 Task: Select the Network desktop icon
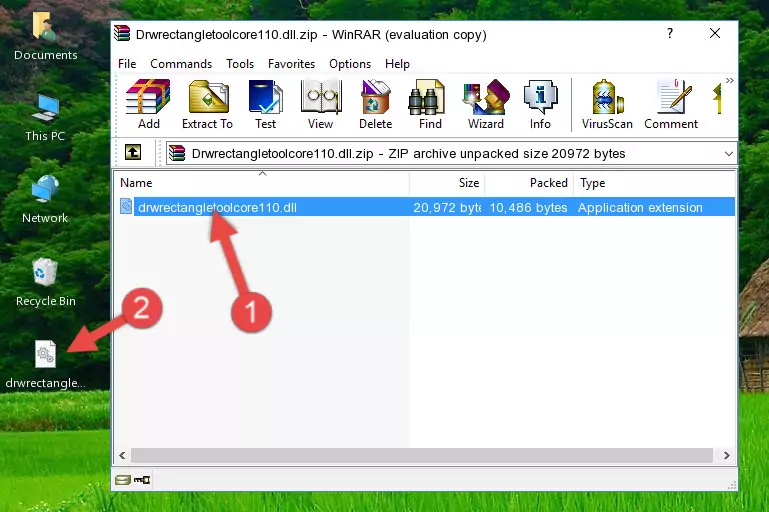point(45,200)
